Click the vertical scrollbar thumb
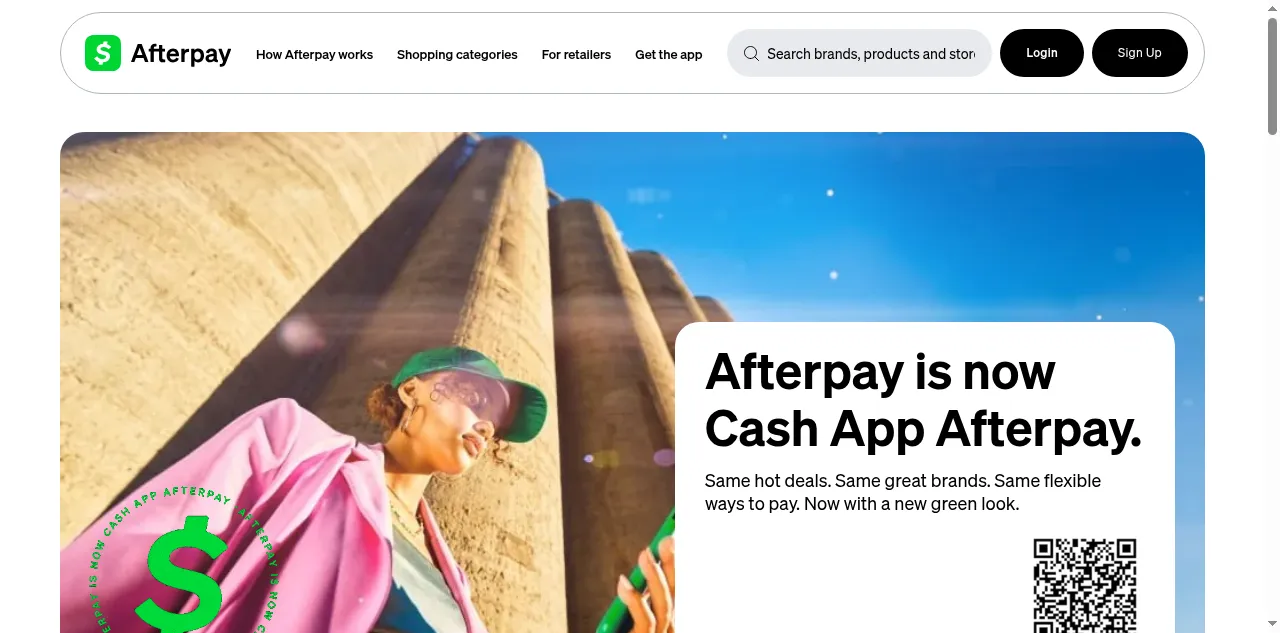Viewport: 1280px width, 633px height. tap(1272, 75)
